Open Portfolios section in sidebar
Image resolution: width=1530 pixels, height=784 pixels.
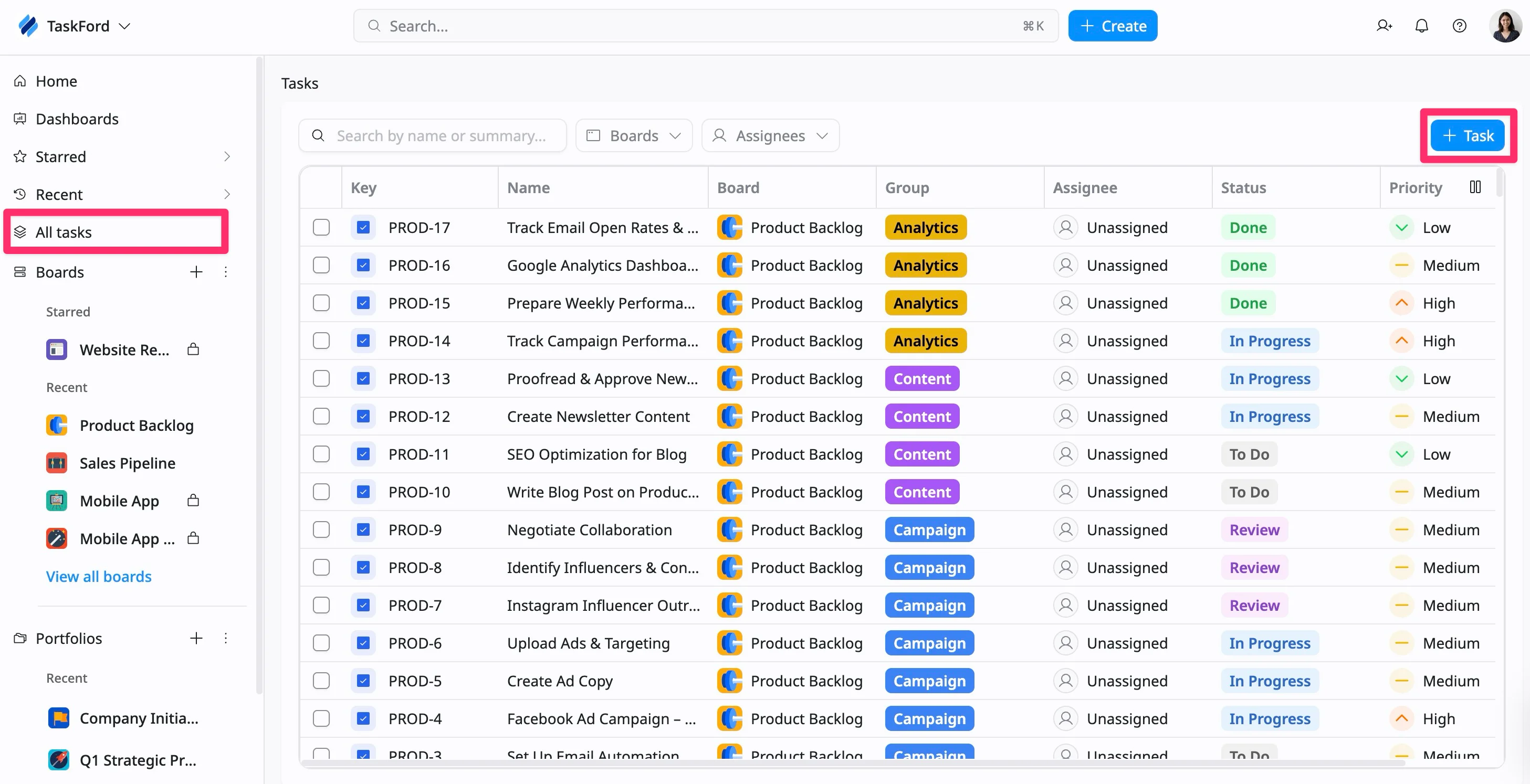point(68,638)
